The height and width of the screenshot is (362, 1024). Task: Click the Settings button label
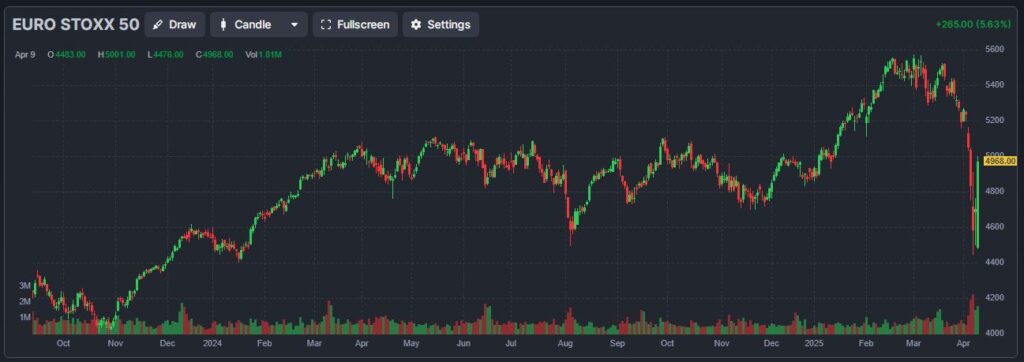449,25
